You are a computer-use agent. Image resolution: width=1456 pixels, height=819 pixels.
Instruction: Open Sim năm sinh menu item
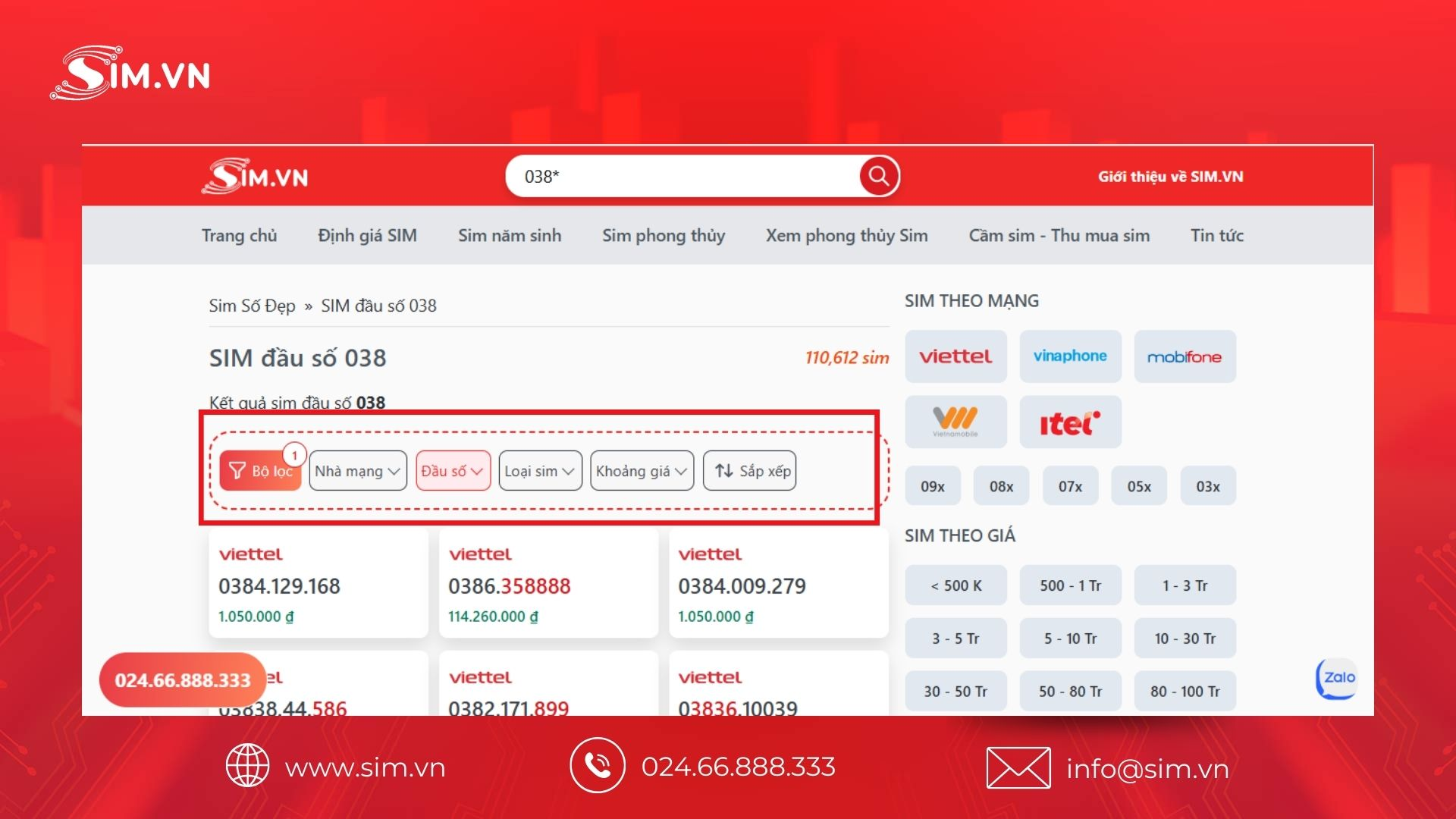click(x=510, y=236)
